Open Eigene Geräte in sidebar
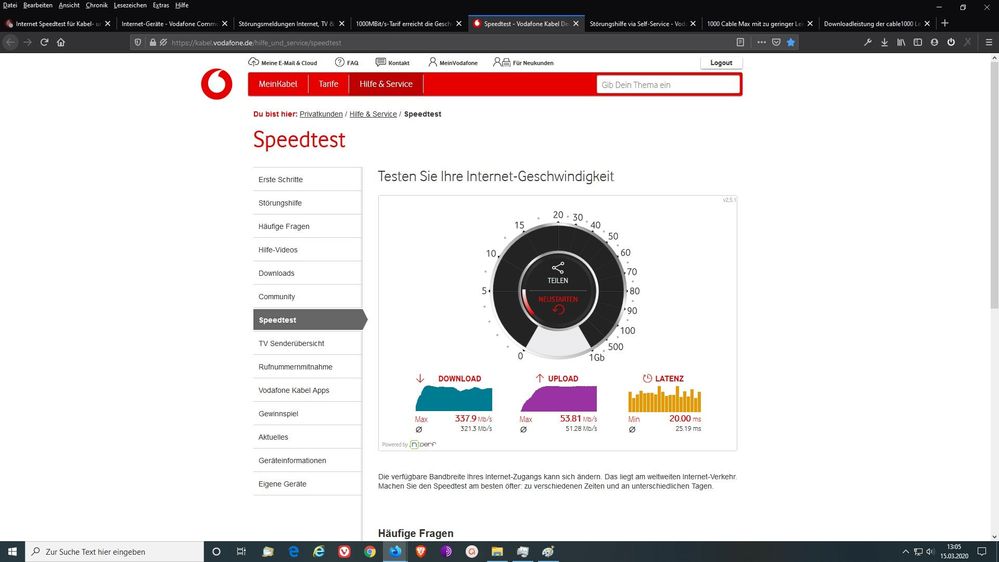The height and width of the screenshot is (562, 999). click(307, 484)
